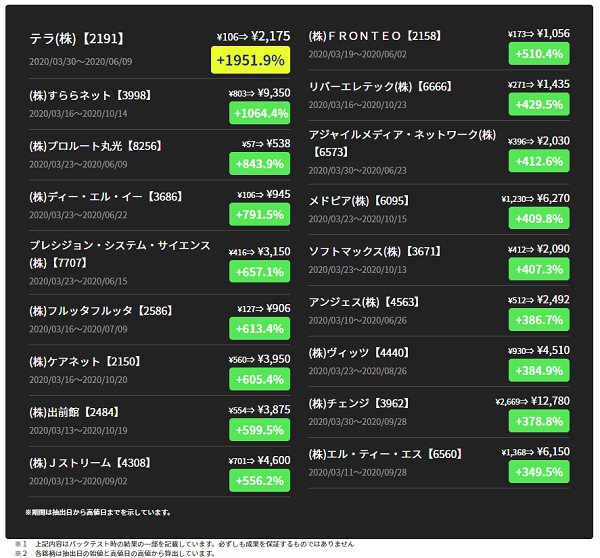Click price ¥1,230⇒¥6,270 text
The image size is (600, 558).
tap(536, 198)
